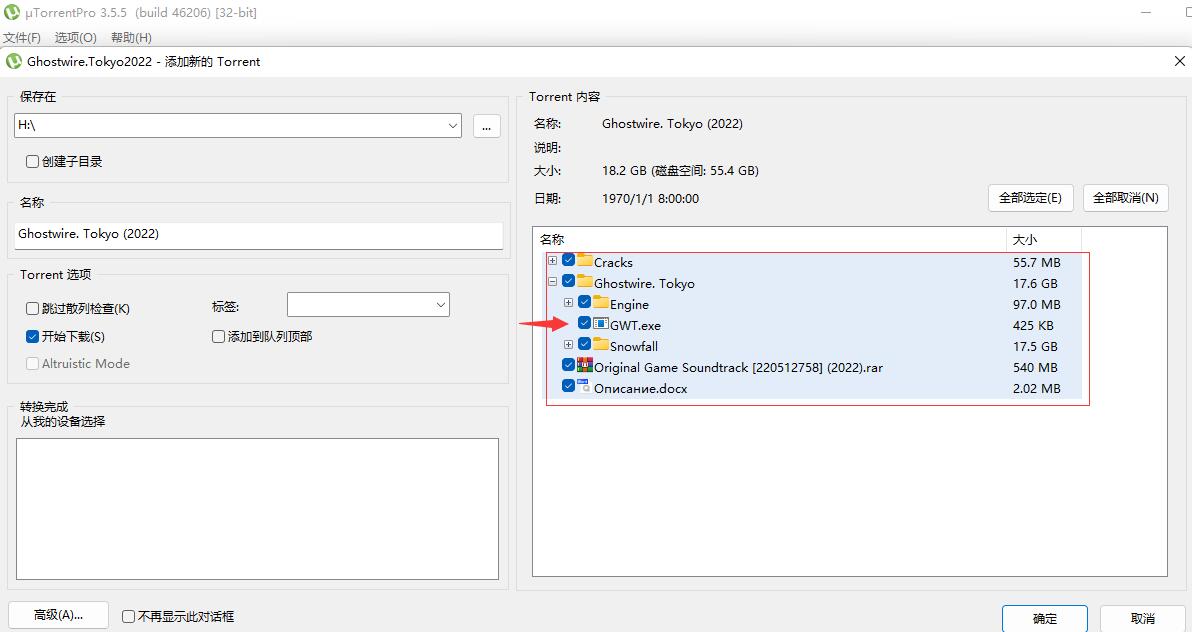1192x632 pixels.
Task: Toggle the 跳过散列检查(K) checkbox
Action: 33,309
